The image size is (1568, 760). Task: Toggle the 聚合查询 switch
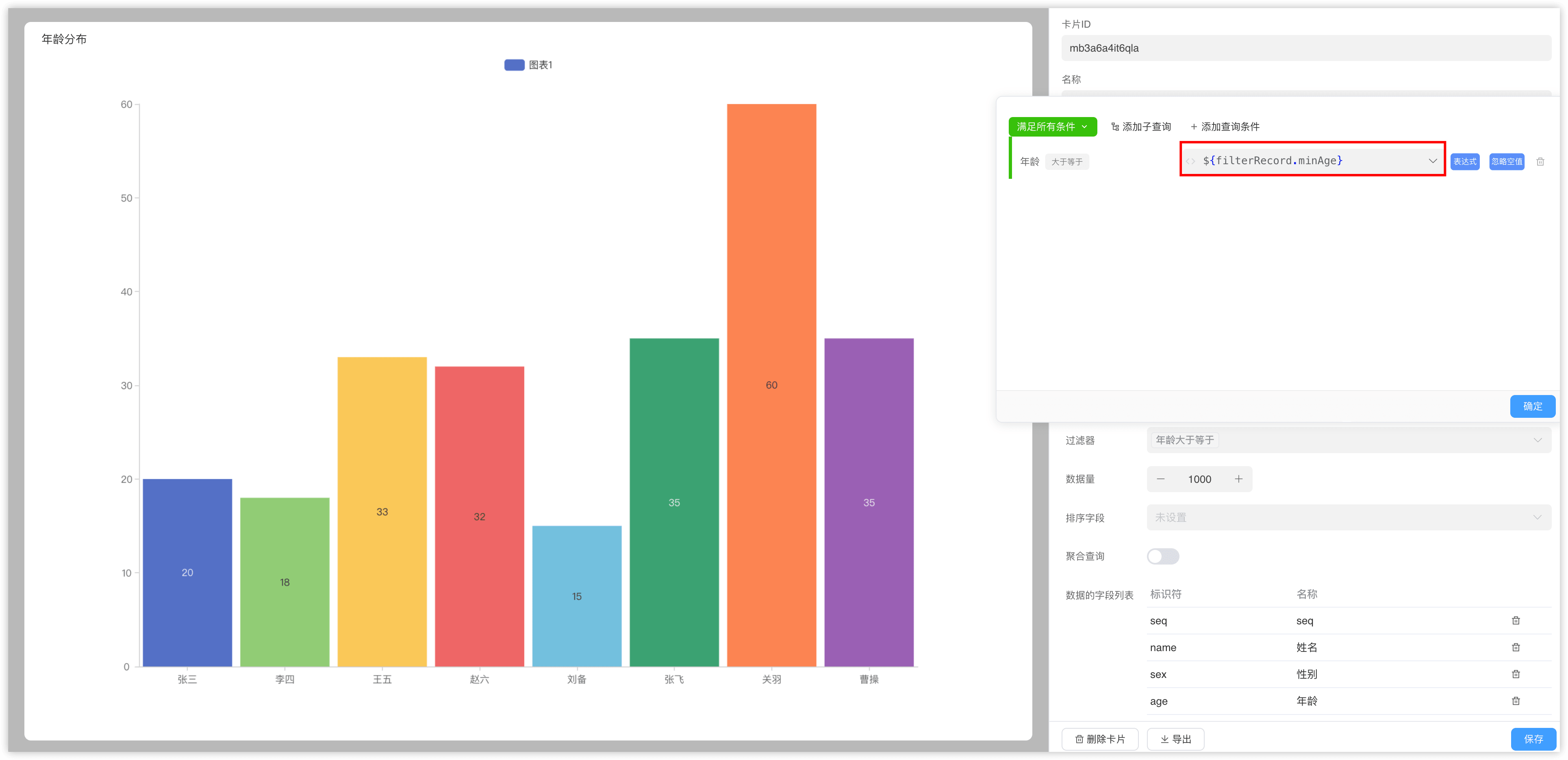click(1163, 556)
